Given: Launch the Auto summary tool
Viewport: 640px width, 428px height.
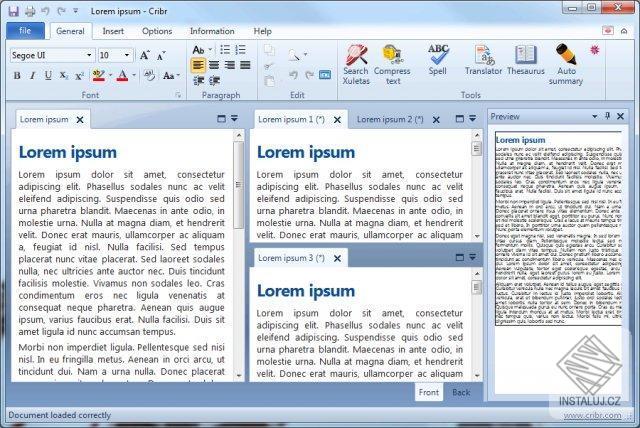Looking at the screenshot, I should pyautogui.click(x=566, y=64).
